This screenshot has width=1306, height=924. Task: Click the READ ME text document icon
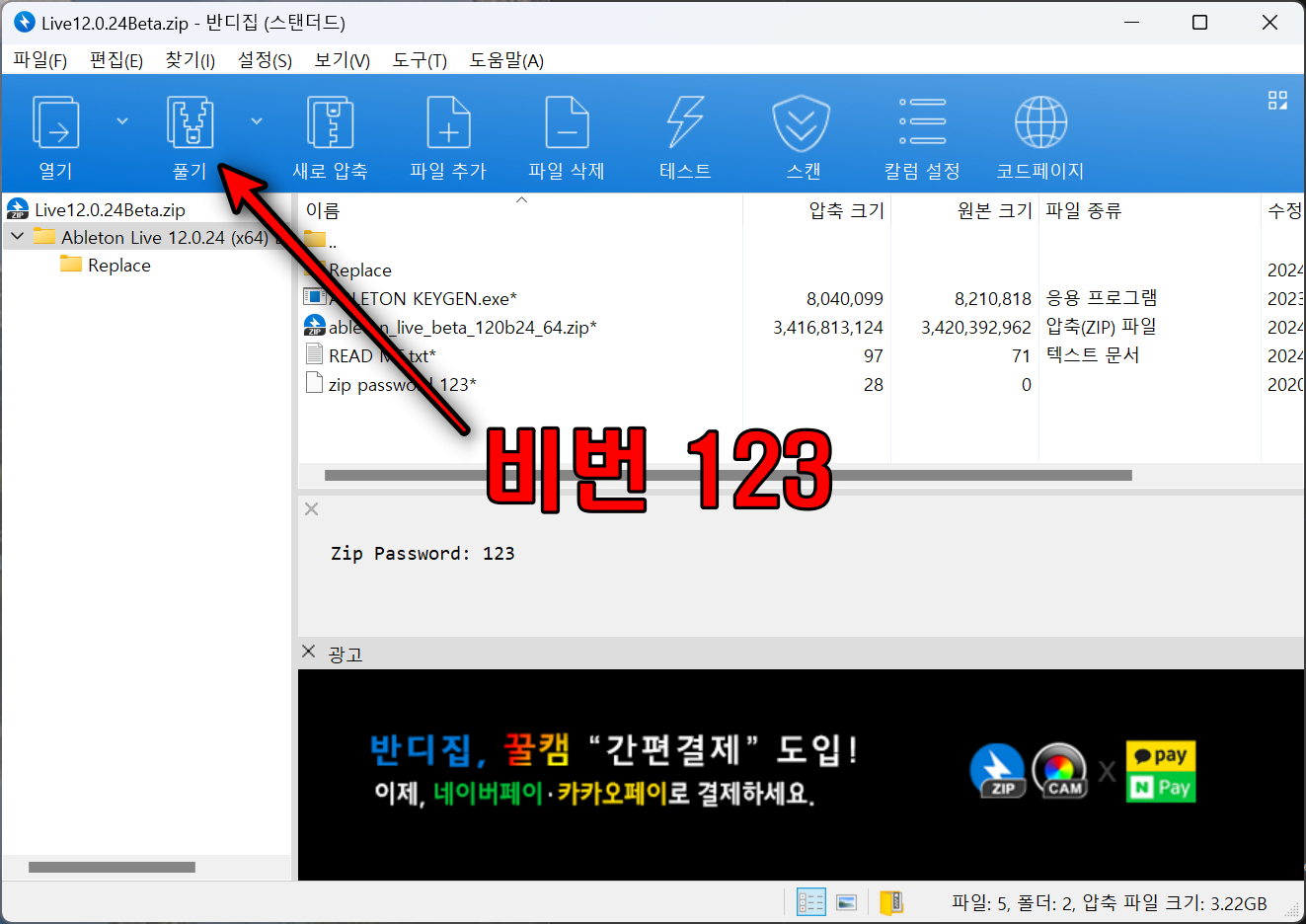pos(315,354)
